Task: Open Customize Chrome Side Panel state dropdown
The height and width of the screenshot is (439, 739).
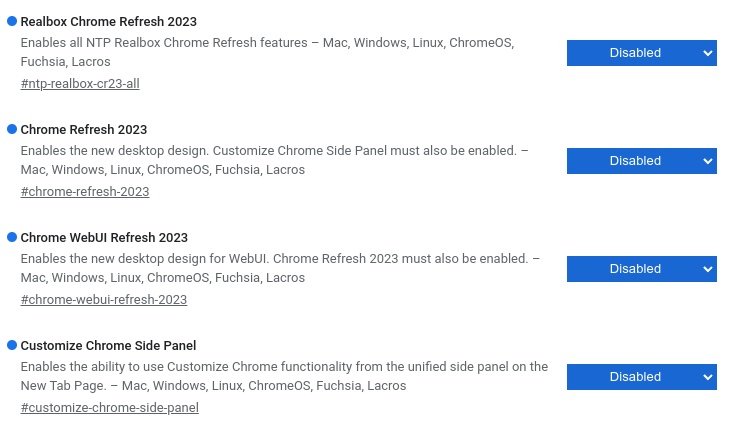Action: [x=641, y=377]
